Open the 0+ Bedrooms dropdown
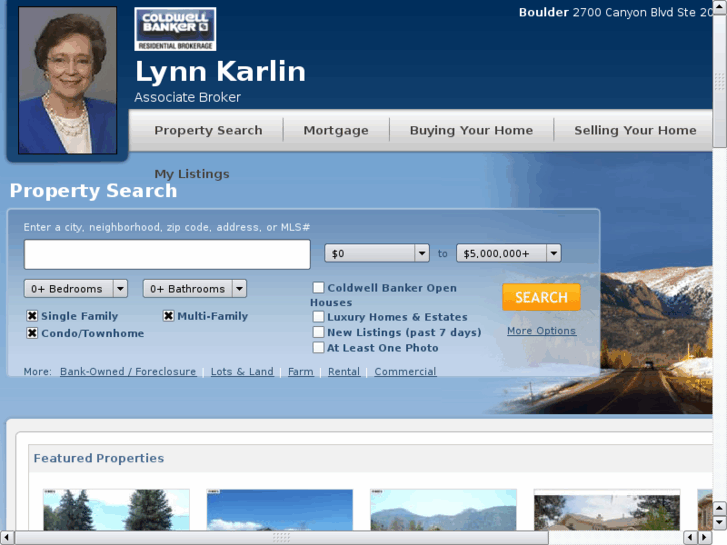The height and width of the screenshot is (545, 727). click(76, 289)
